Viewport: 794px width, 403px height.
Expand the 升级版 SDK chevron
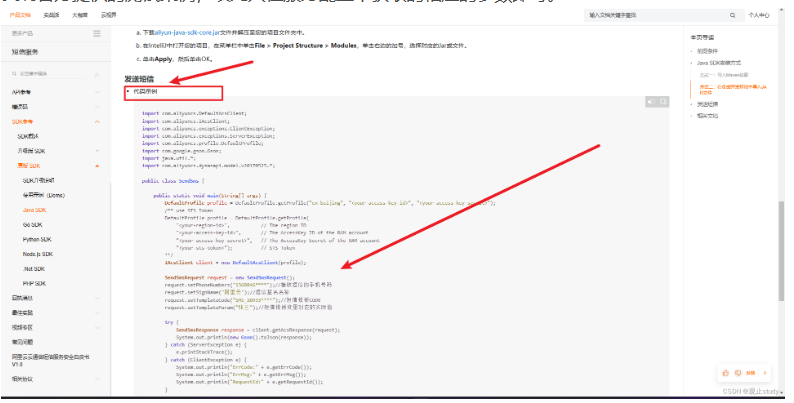[97, 151]
